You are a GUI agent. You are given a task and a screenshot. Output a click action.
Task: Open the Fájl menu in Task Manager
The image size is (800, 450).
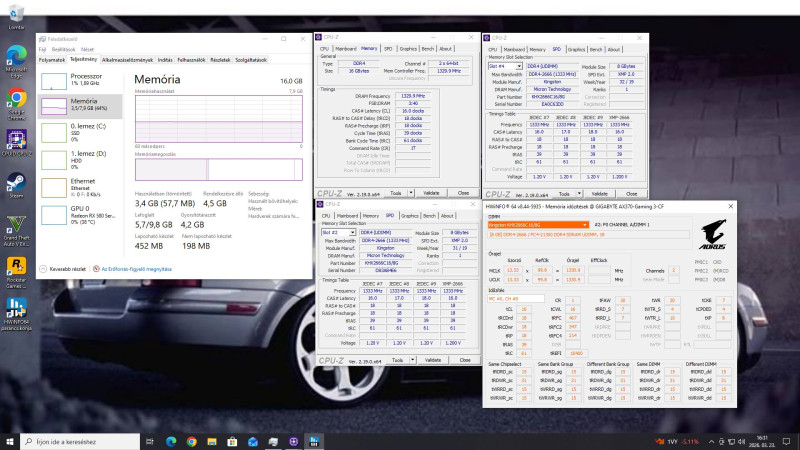pos(42,49)
